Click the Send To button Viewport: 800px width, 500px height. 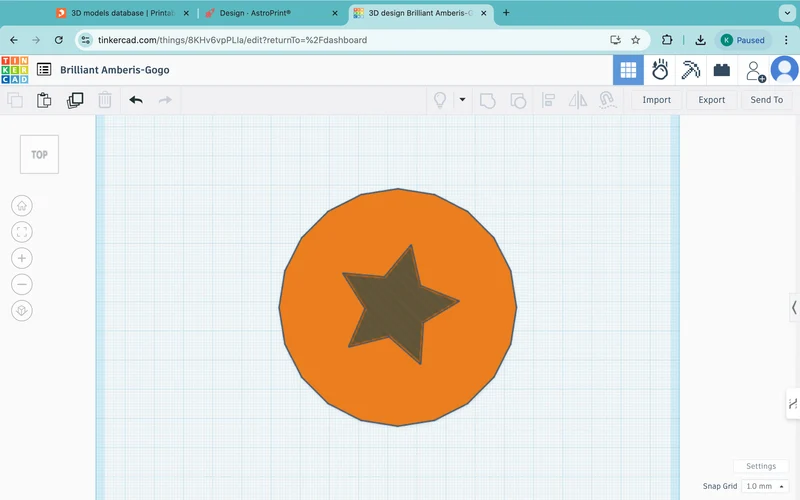(766, 100)
